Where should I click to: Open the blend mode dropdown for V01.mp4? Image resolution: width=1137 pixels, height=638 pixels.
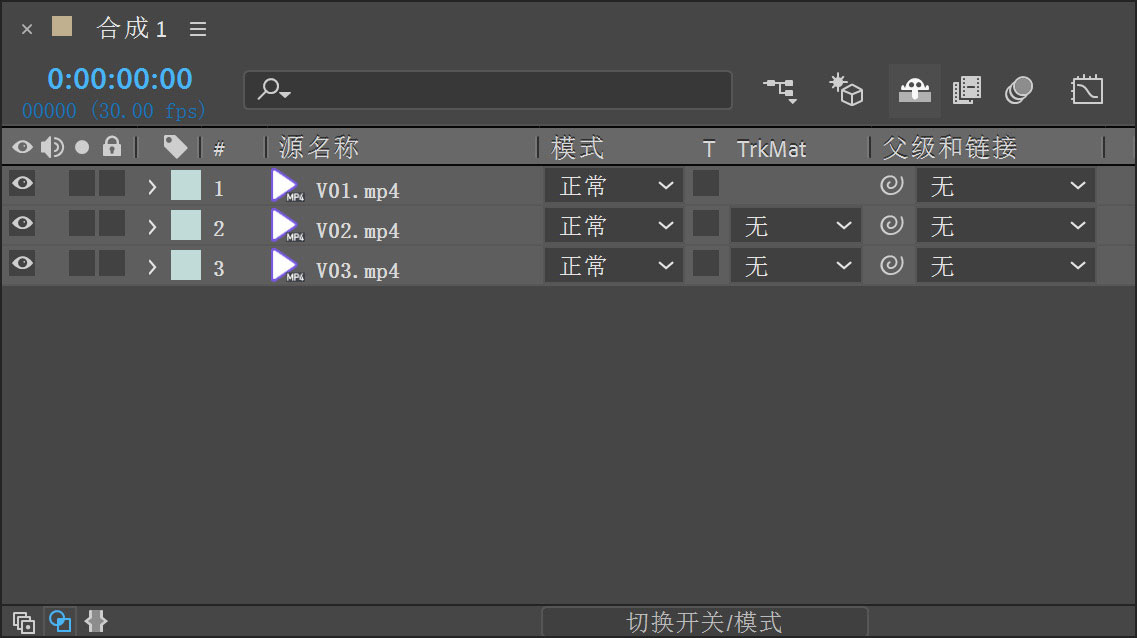(x=613, y=186)
